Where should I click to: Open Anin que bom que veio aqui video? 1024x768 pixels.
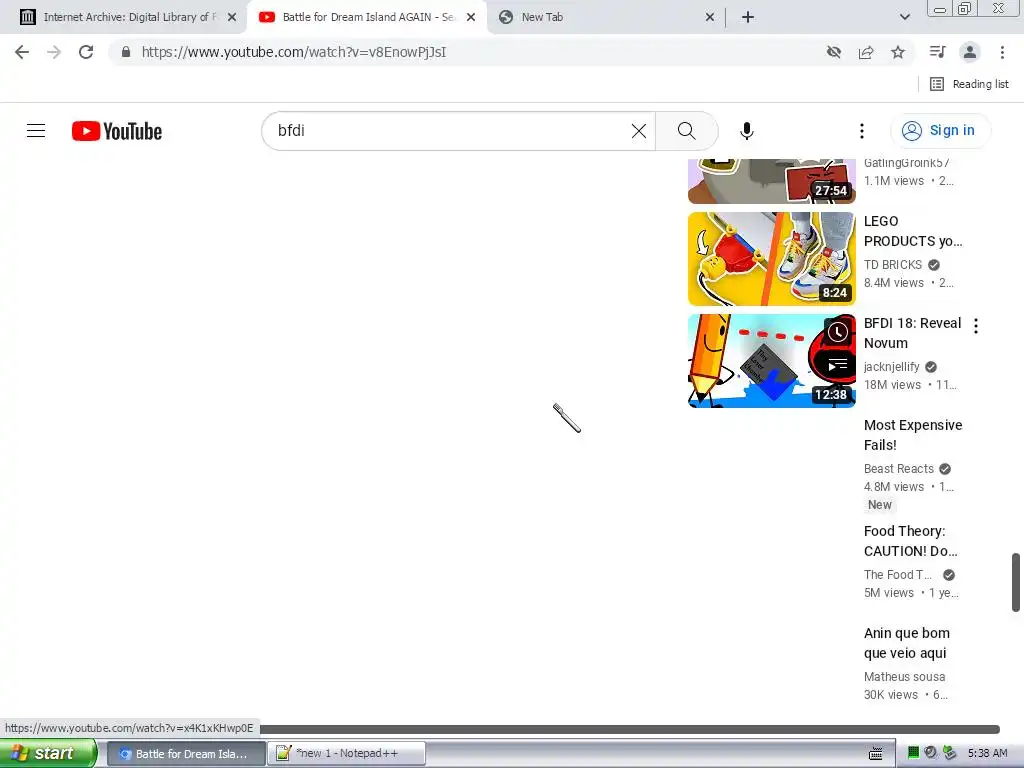(x=906, y=643)
